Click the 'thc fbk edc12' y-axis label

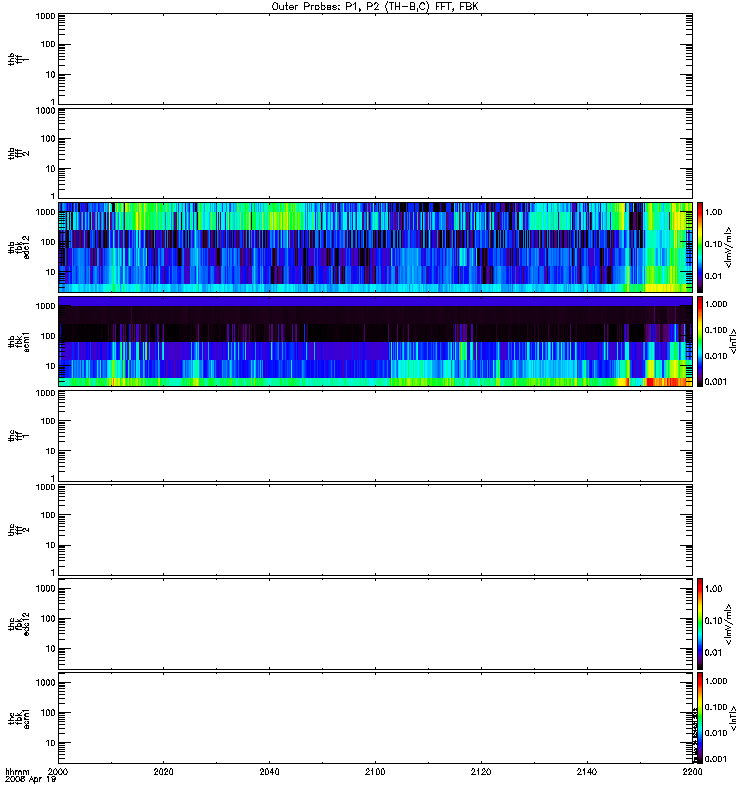[19, 624]
